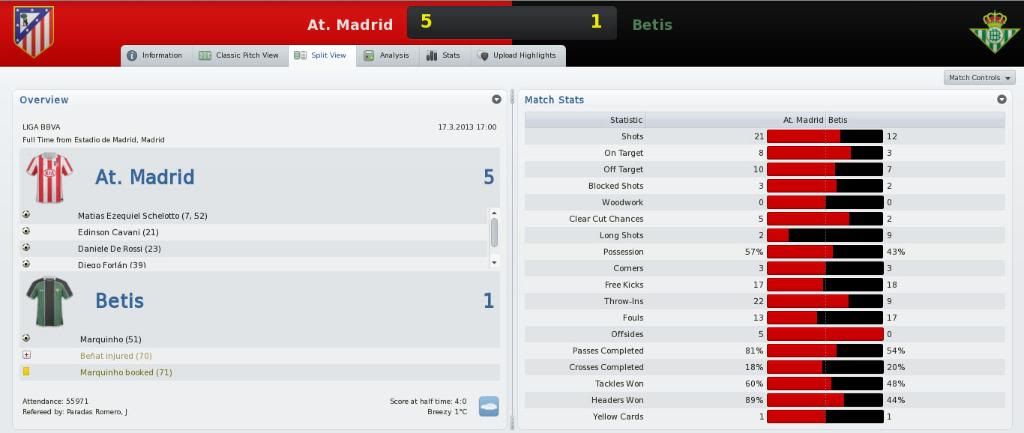Viewport: 1024px width, 433px height.
Task: Expand the Overview panel options arrow
Action: tap(496, 100)
